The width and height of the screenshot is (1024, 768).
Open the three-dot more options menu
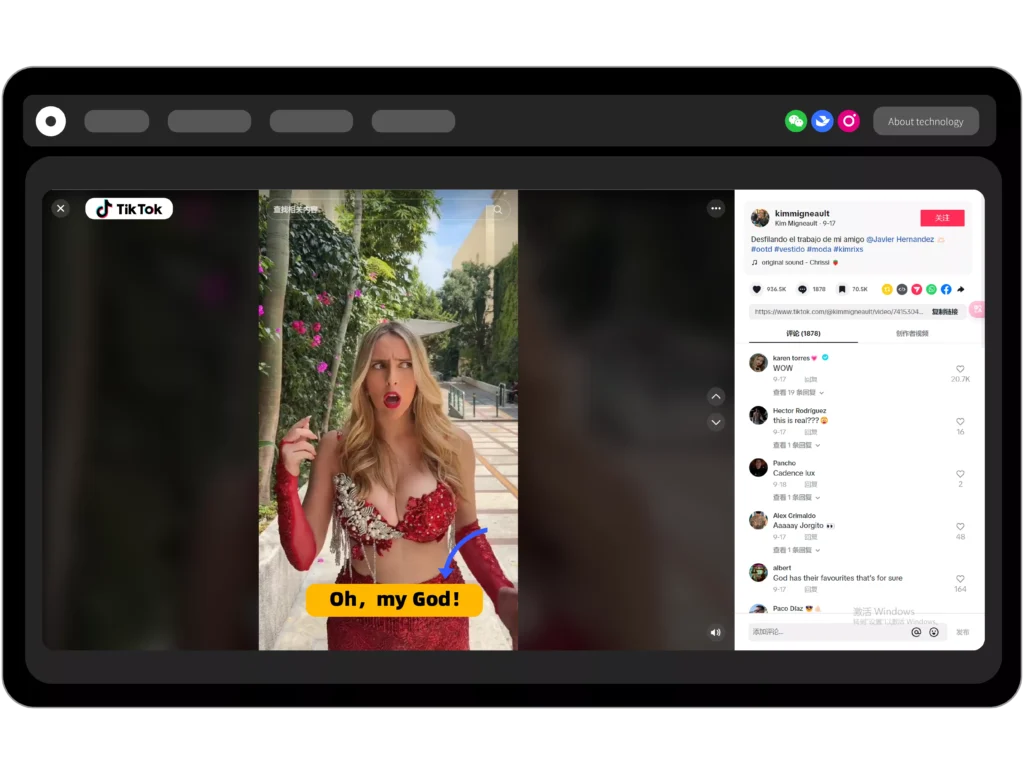click(716, 208)
